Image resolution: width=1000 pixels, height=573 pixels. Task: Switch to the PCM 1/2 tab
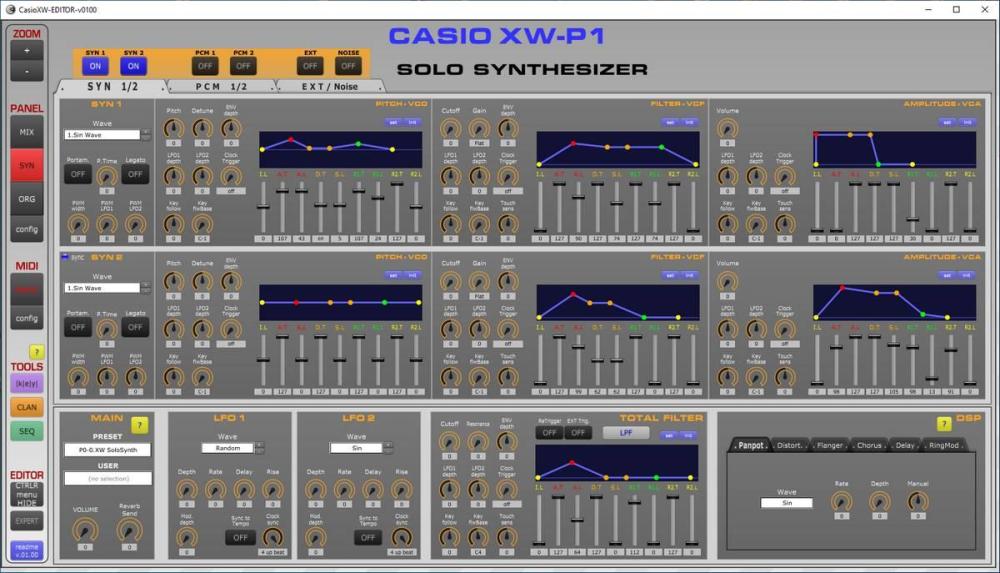221,86
